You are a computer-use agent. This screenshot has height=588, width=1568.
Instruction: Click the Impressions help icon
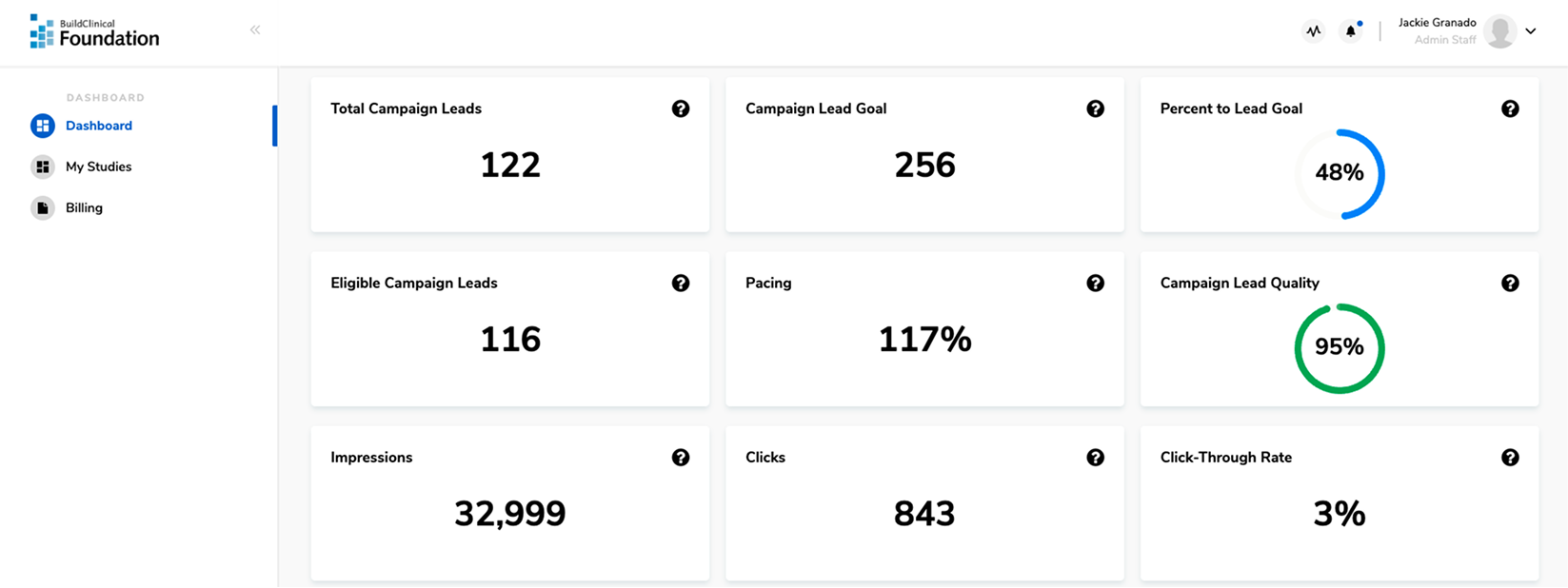tap(681, 458)
